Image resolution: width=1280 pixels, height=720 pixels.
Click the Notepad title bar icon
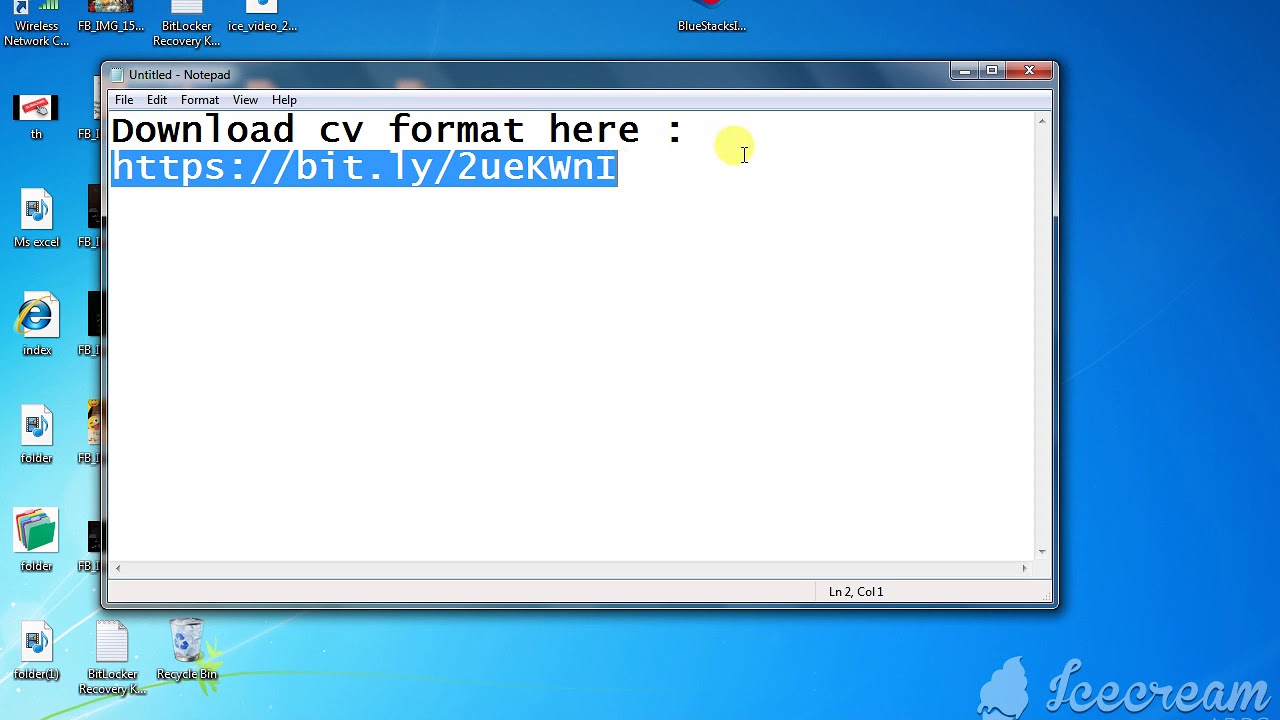click(x=117, y=75)
